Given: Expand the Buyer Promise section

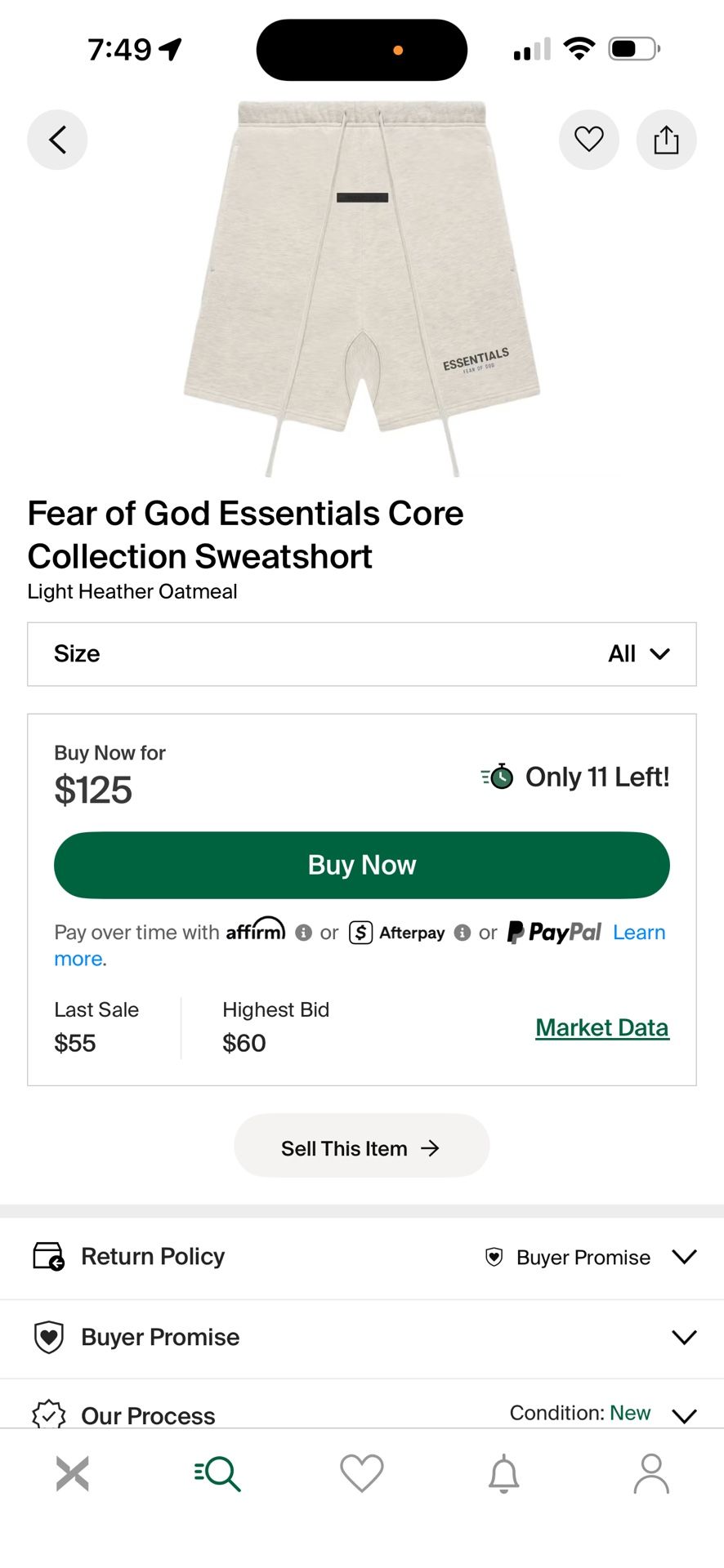Looking at the screenshot, I should (x=683, y=1338).
